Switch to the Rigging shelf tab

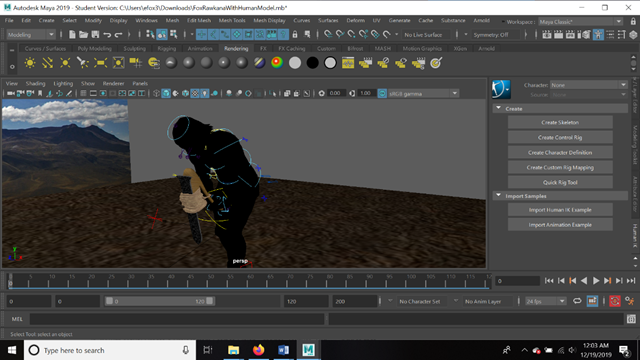(167, 48)
